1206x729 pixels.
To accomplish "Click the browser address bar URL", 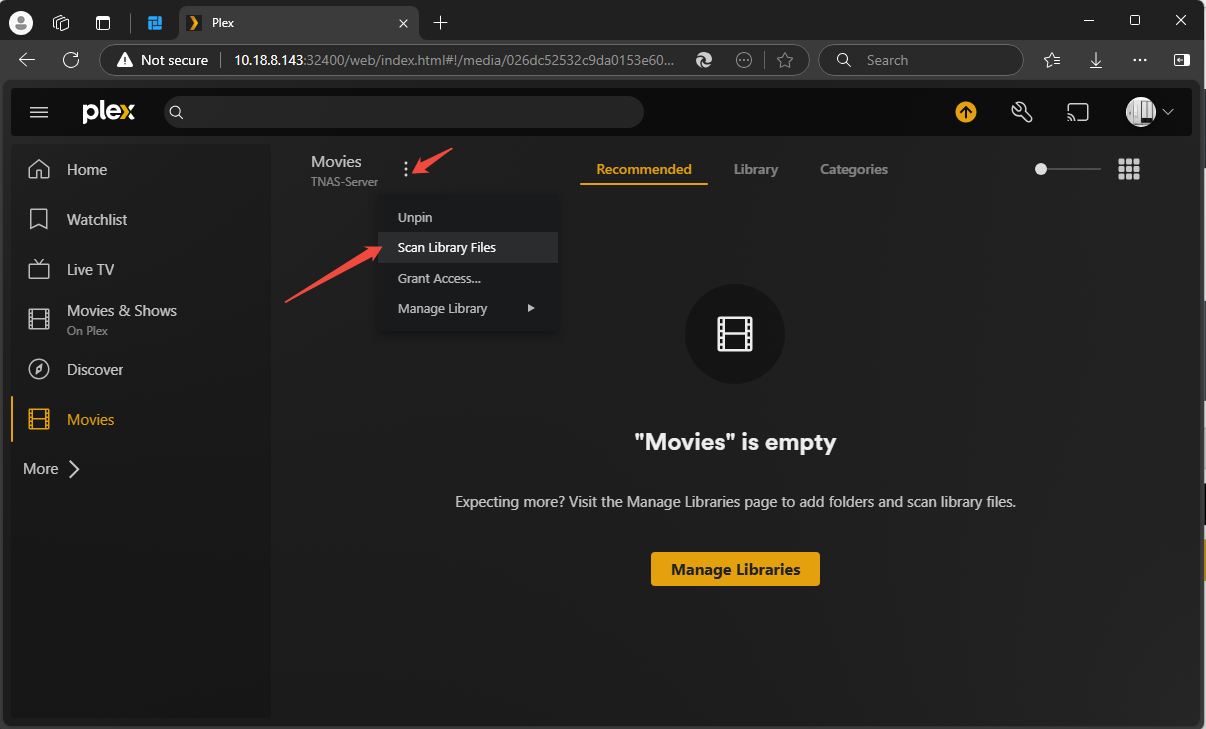I will click(x=454, y=60).
